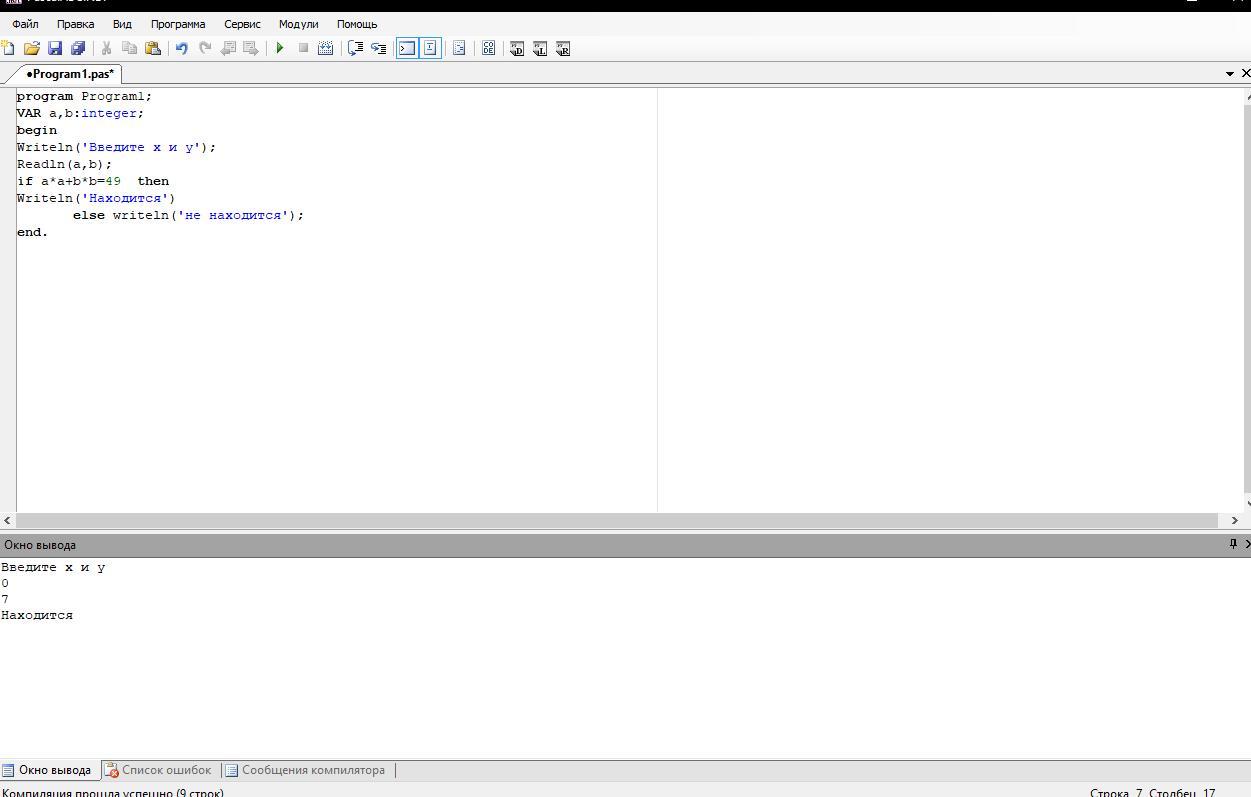Click the editor horizontal scrollbar track
The width and height of the screenshot is (1251, 797).
617,520
